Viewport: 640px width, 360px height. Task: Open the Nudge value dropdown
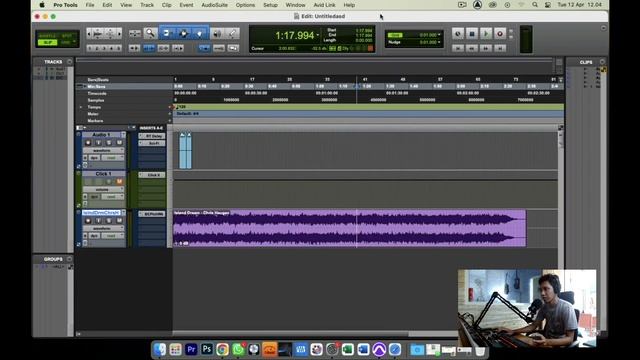(x=439, y=42)
